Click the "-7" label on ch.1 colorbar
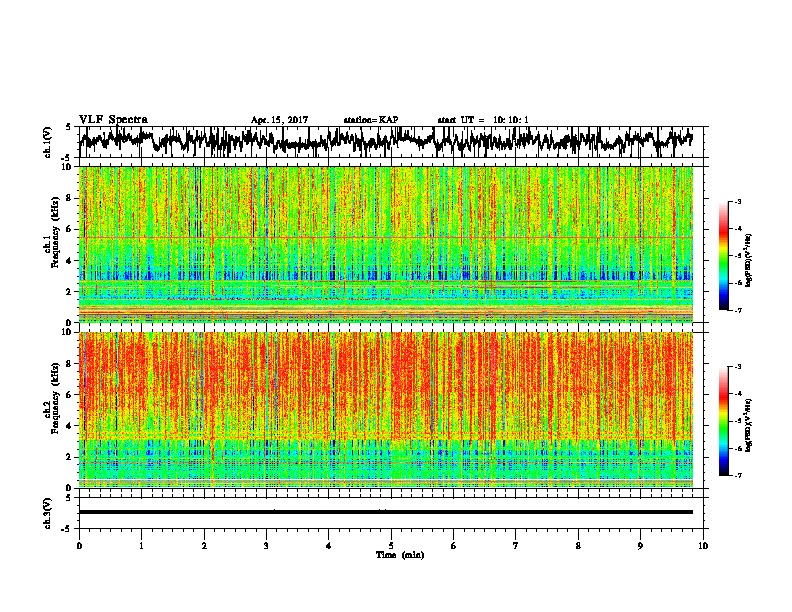This screenshot has height=612, width=792. pos(737,310)
